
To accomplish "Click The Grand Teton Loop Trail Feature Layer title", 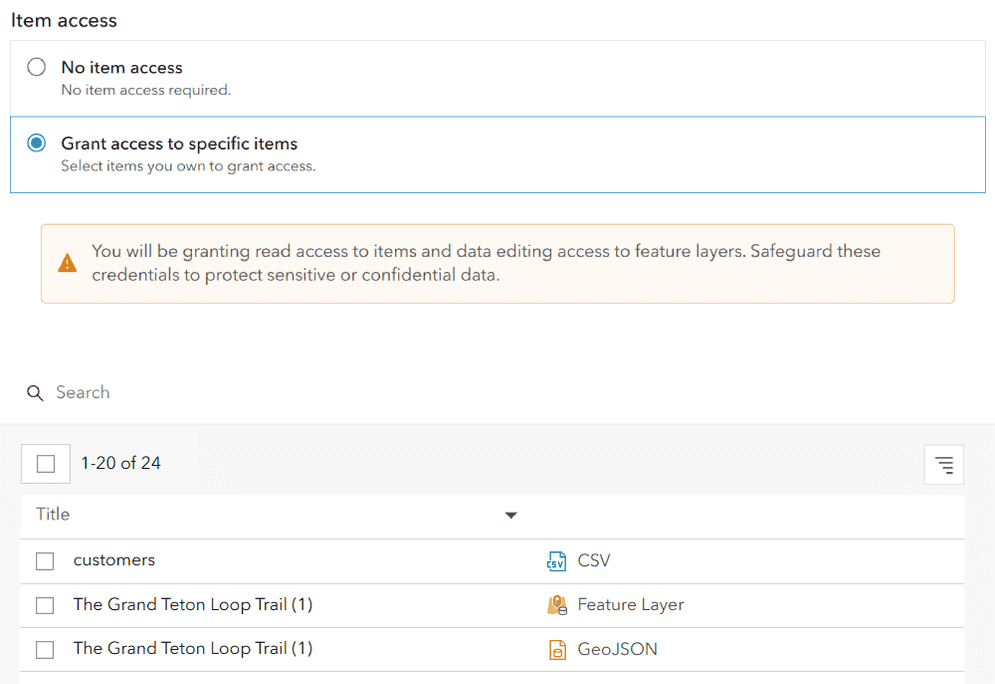I will point(193,604).
